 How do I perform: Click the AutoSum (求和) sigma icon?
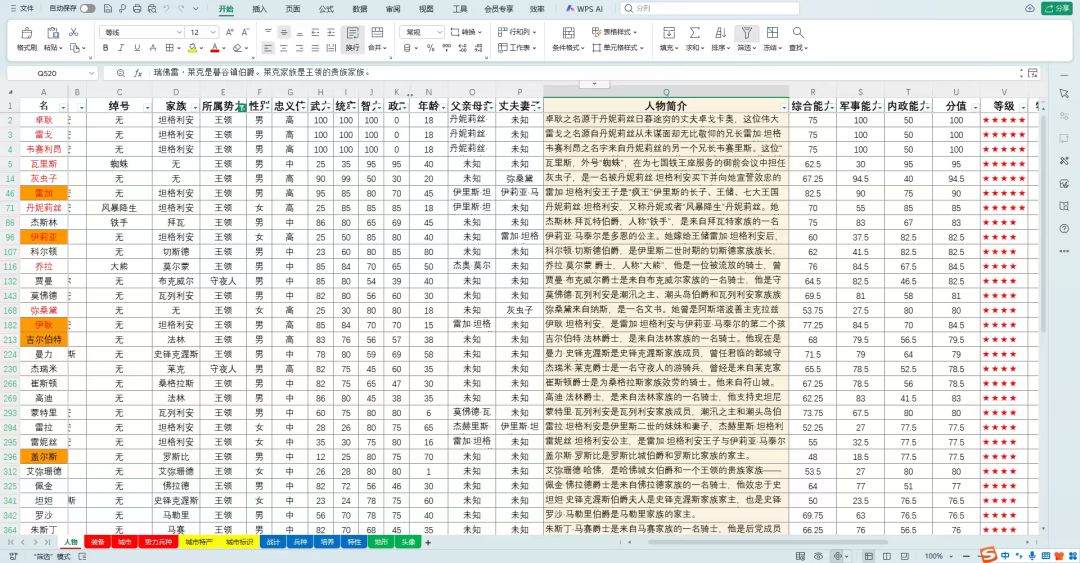(x=694, y=33)
